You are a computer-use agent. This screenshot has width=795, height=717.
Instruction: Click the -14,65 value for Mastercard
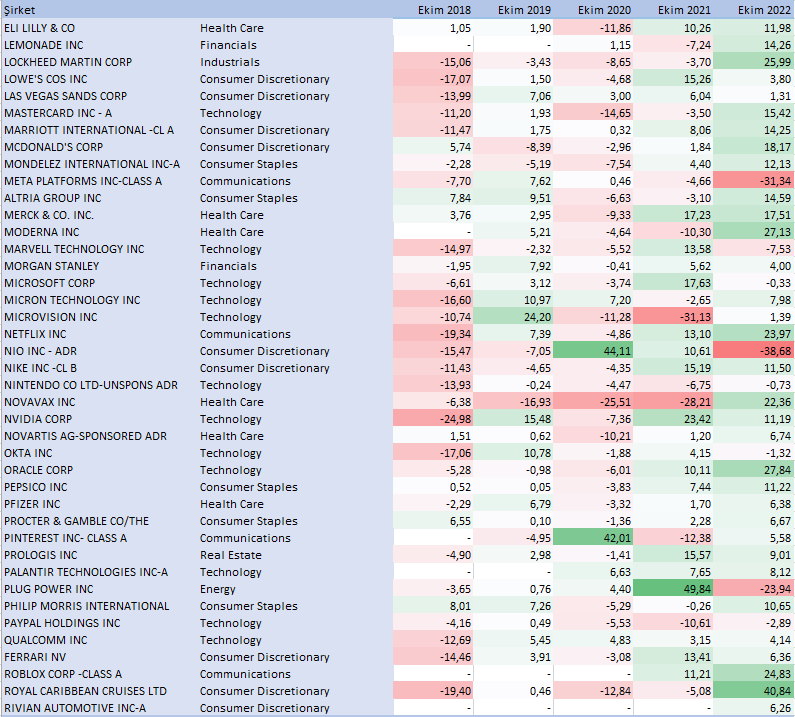click(593, 113)
